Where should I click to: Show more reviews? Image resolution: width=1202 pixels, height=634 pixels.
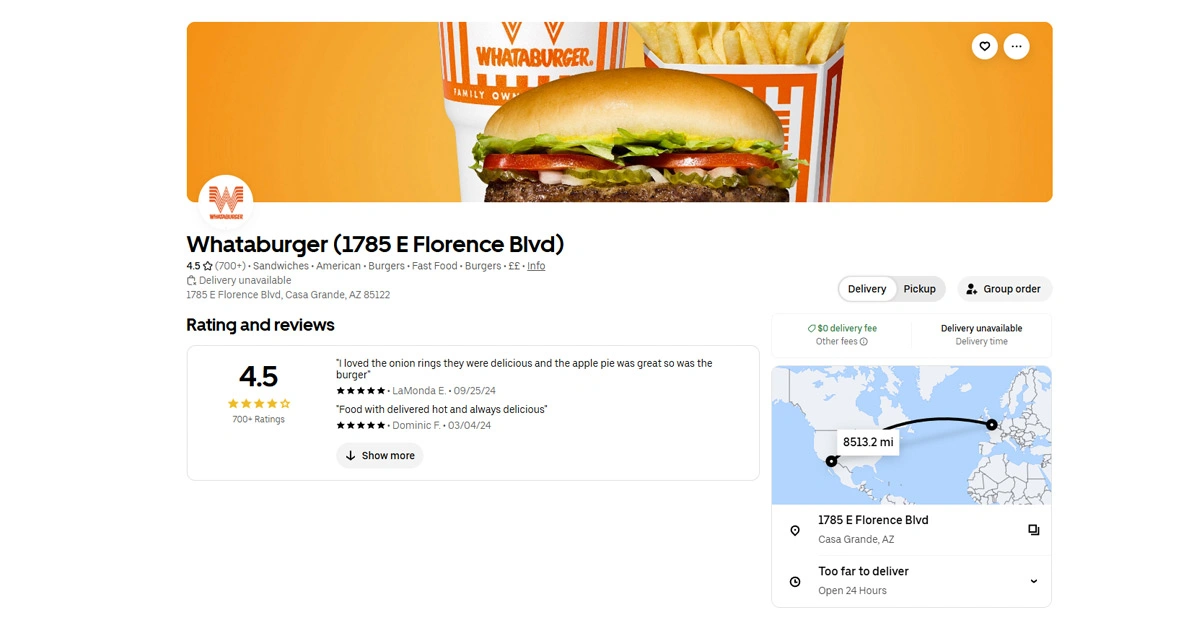[380, 456]
